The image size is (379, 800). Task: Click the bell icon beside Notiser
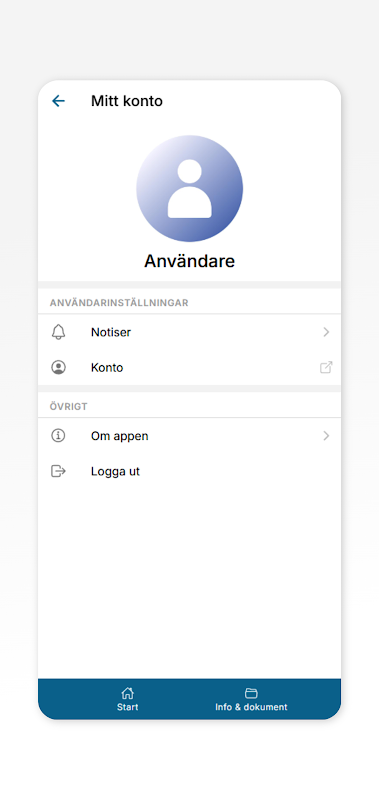click(x=59, y=332)
